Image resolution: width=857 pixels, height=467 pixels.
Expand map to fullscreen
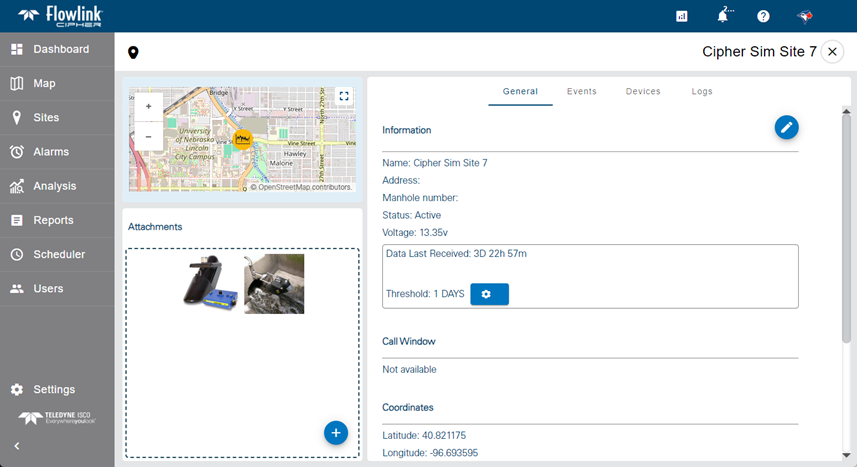[344, 96]
